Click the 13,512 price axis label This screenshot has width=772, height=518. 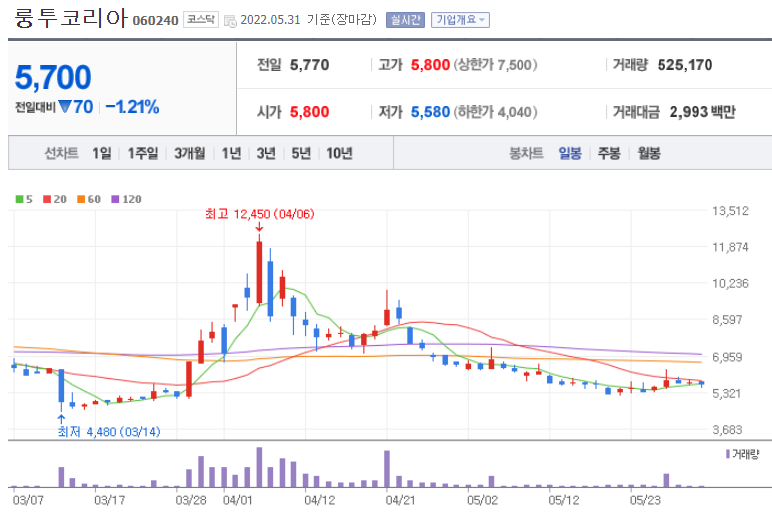tap(730, 211)
